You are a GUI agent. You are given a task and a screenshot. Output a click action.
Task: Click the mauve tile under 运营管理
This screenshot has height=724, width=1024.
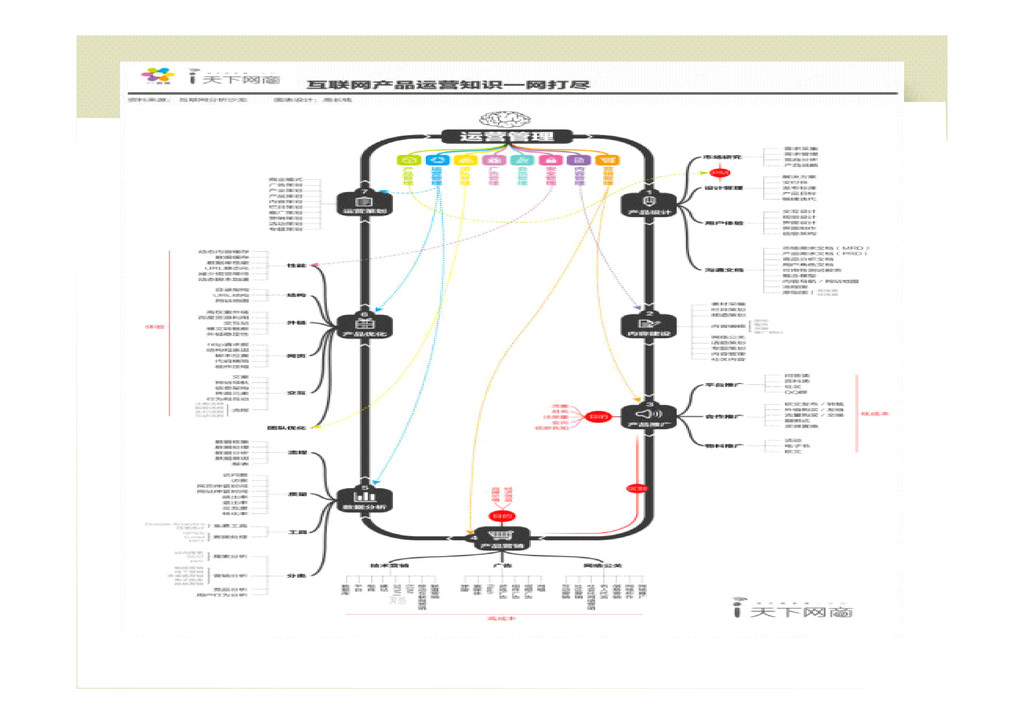[x=493, y=159]
